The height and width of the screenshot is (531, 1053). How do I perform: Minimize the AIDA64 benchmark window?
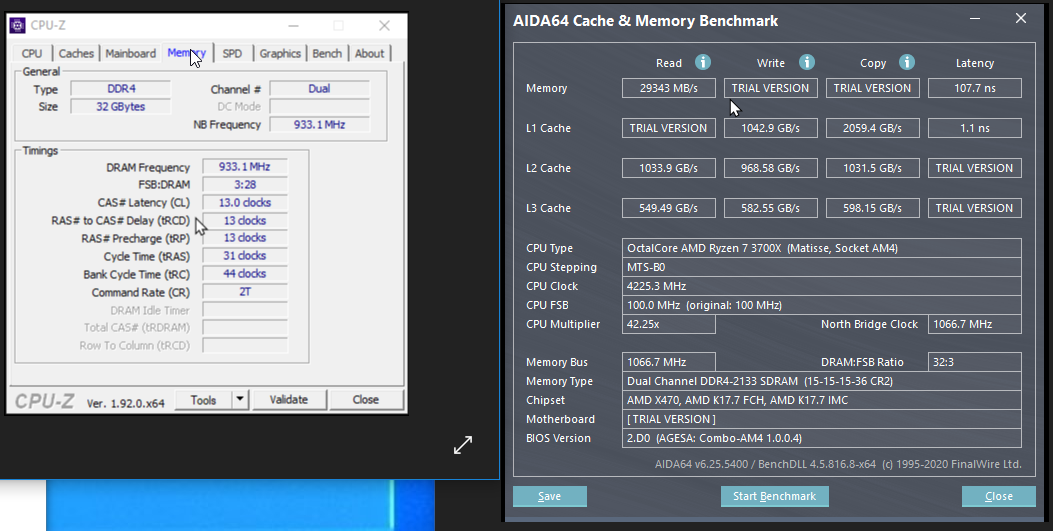[975, 19]
